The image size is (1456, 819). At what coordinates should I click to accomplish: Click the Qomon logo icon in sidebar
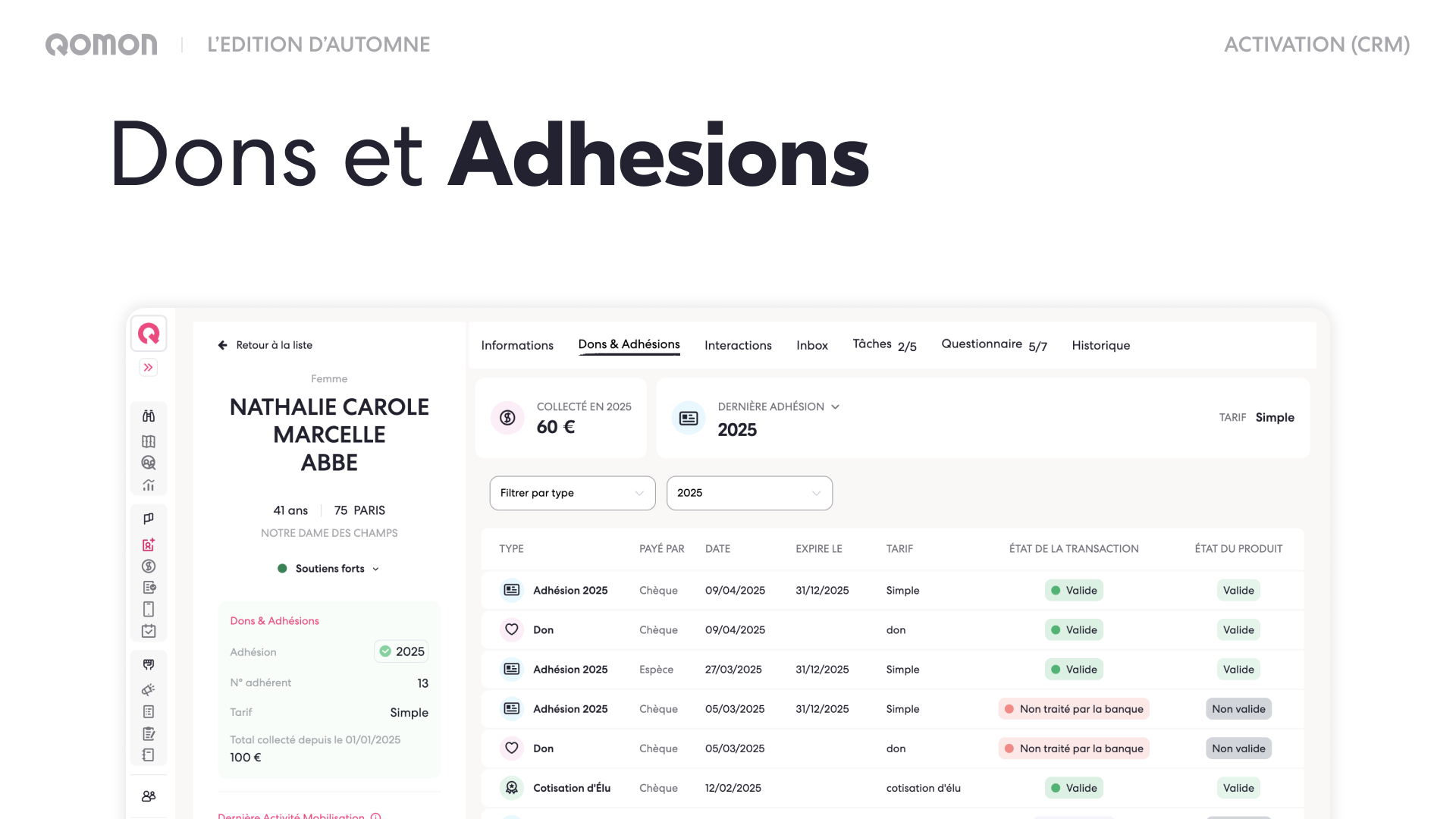pos(149,334)
